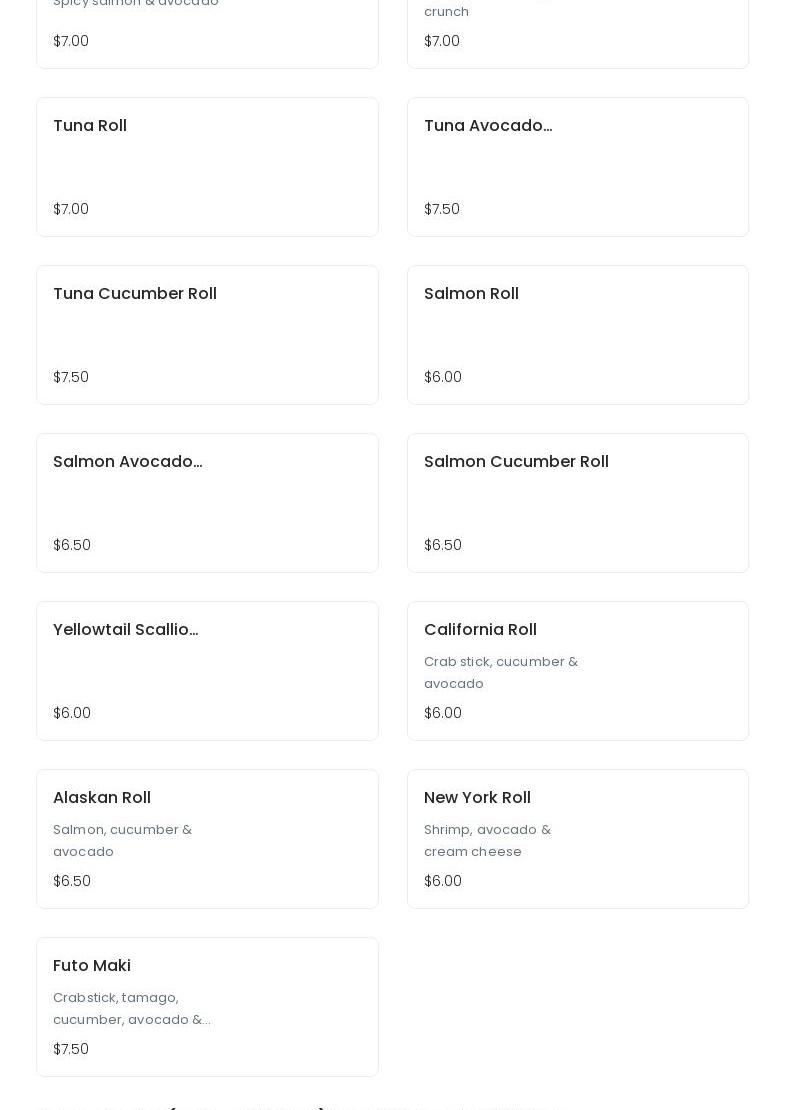
Task: Click the Alaskan Roll title
Action: pyautogui.click(x=102, y=798)
